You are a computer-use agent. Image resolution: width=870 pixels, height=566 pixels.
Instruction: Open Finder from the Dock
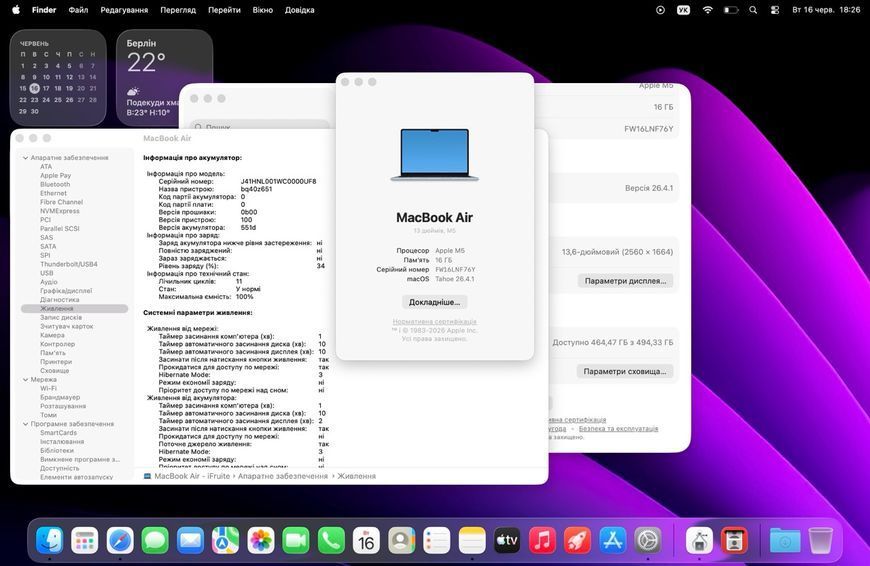(x=49, y=540)
